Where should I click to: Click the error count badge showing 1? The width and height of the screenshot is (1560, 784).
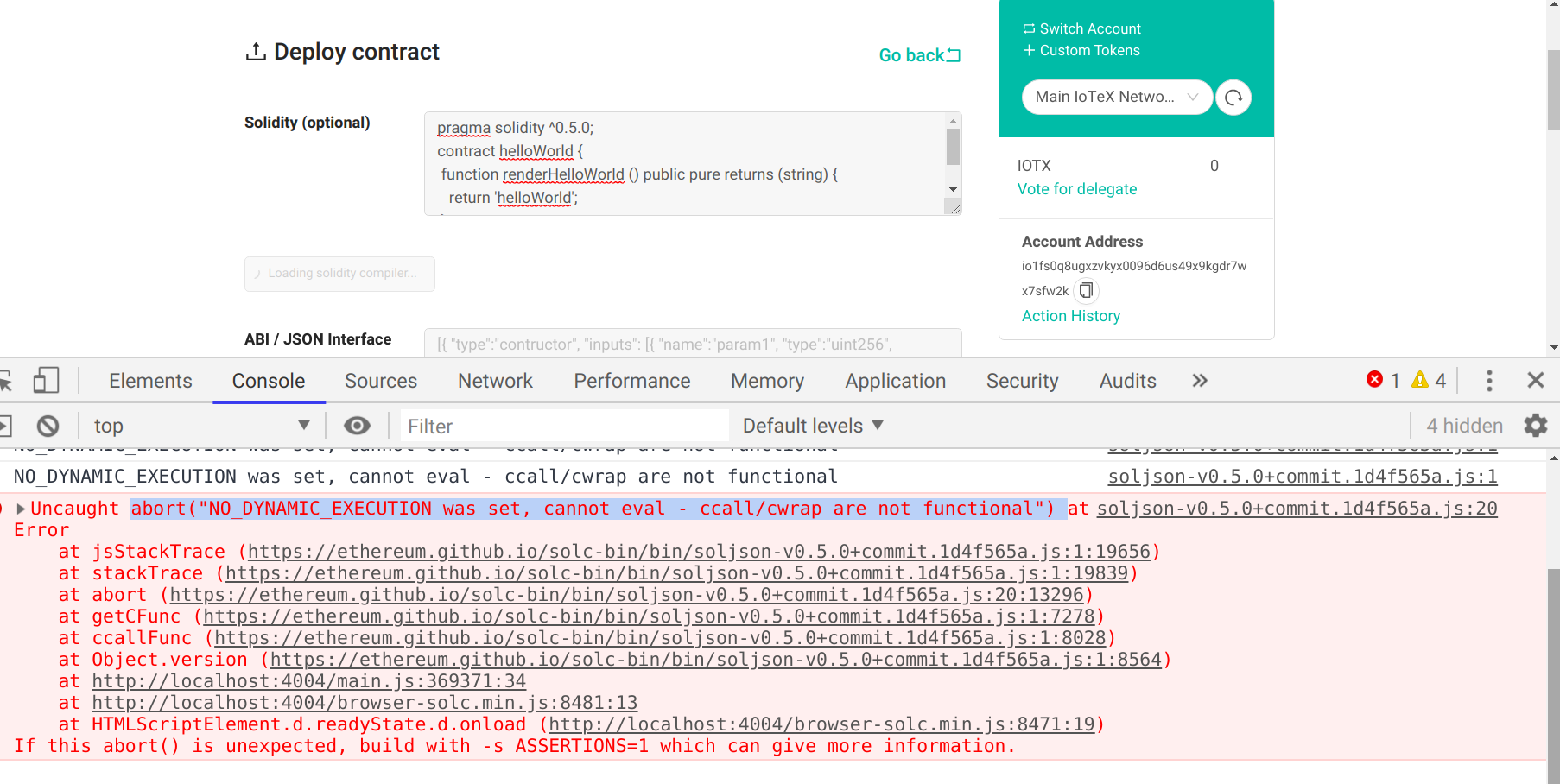(1384, 380)
